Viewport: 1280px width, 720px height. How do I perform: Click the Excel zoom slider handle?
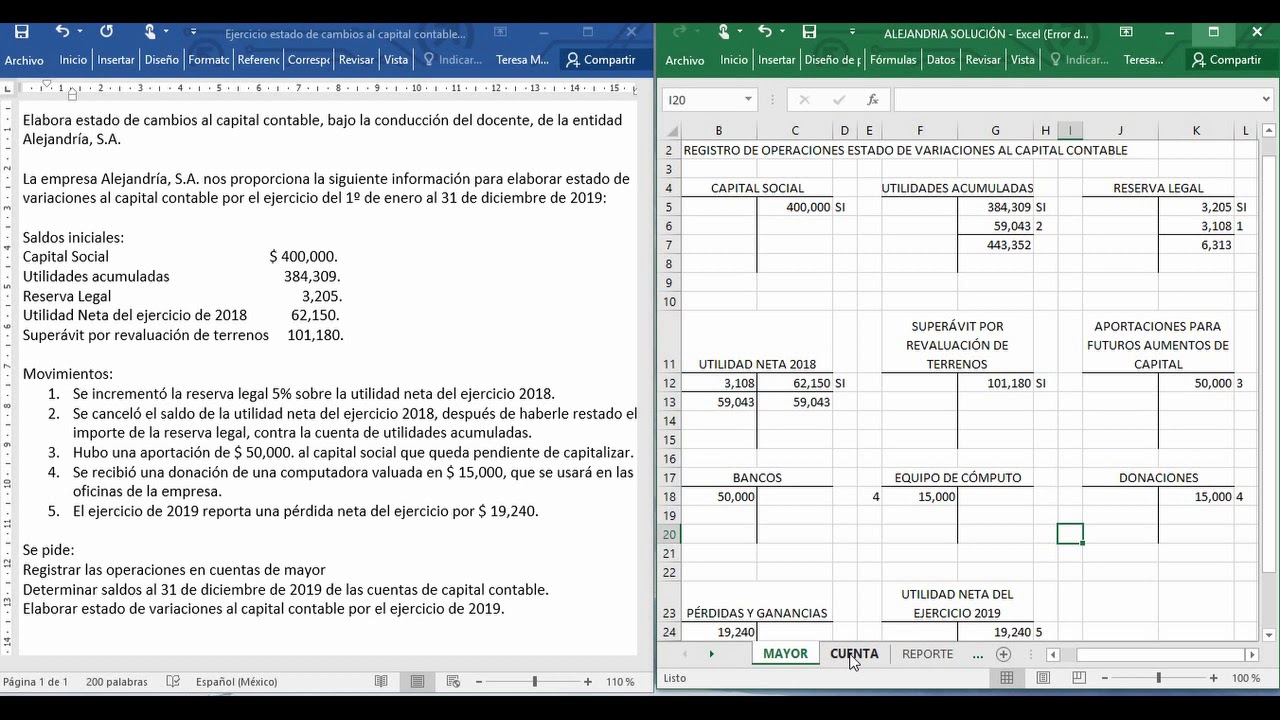(1158, 678)
